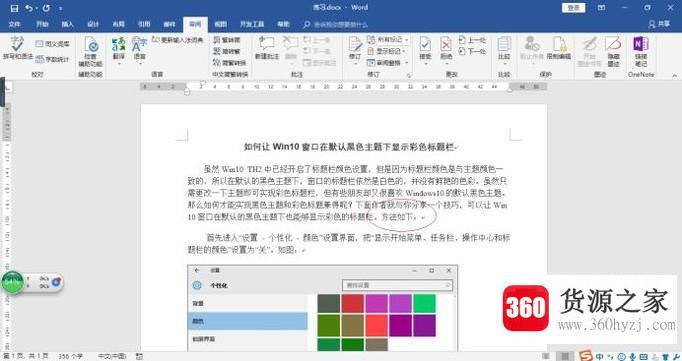Click paragraph starting 首先进入

[348, 244]
